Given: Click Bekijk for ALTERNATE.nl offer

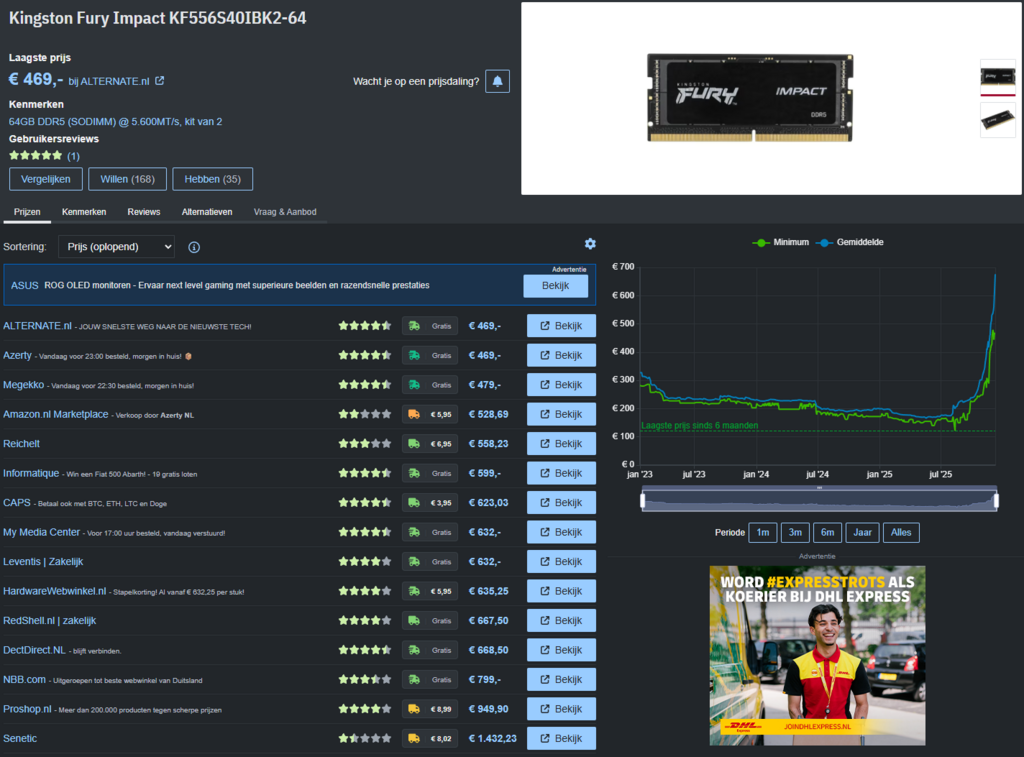Looking at the screenshot, I should 562,326.
